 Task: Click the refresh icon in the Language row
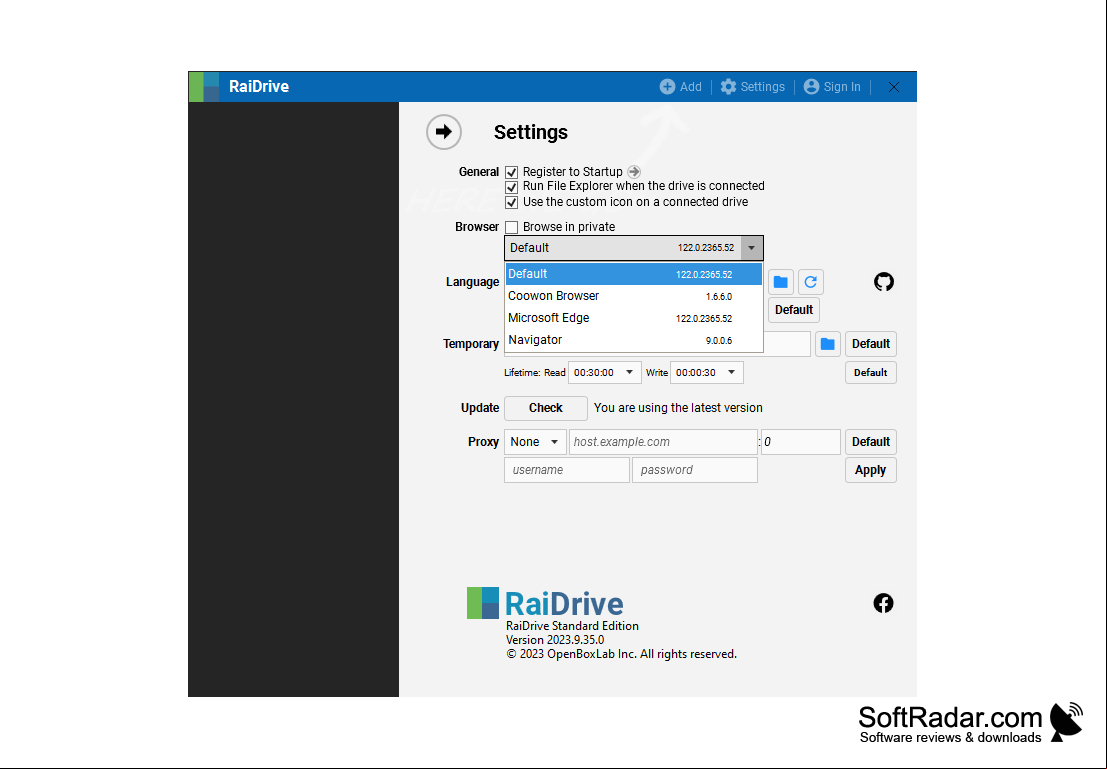click(x=810, y=282)
